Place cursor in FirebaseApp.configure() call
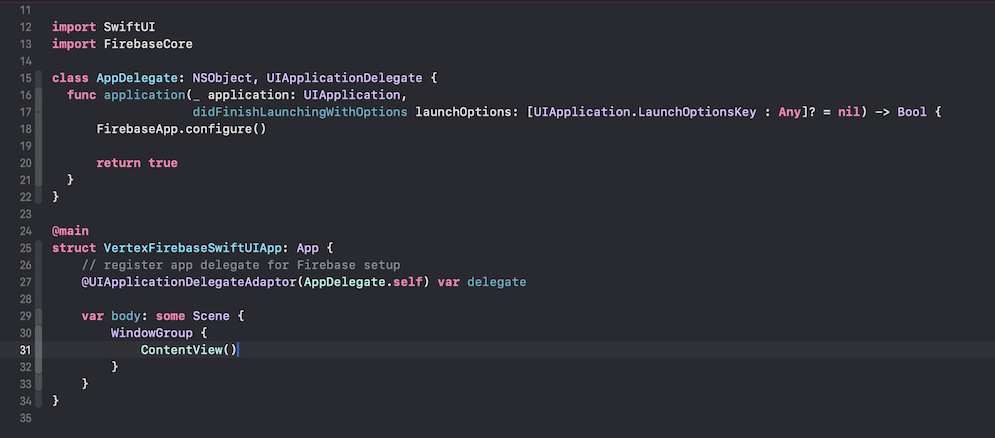The image size is (995, 438). (x=181, y=129)
